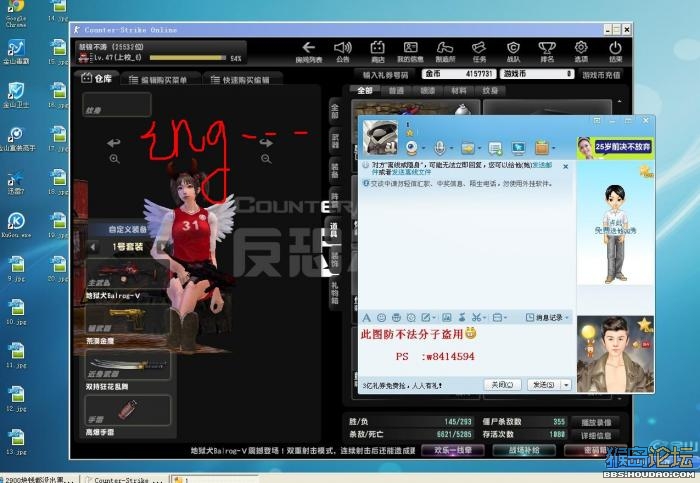Switch to Counter-Strike taskbar button
The image size is (700, 483).
point(123,480)
